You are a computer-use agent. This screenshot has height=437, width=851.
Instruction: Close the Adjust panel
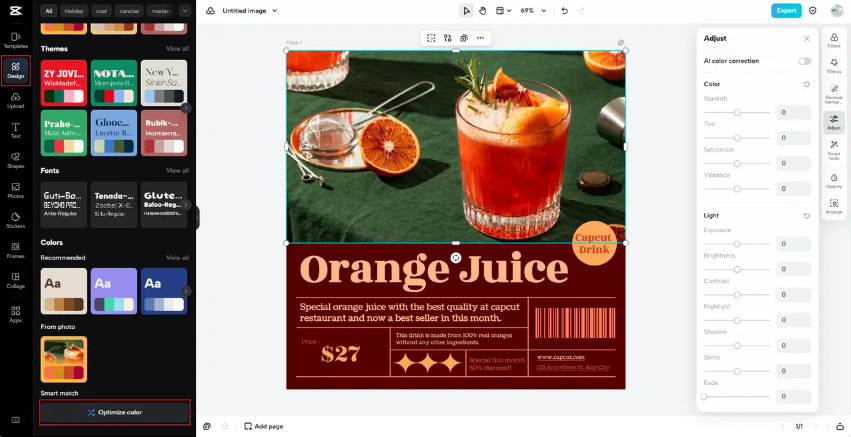pyautogui.click(x=806, y=38)
